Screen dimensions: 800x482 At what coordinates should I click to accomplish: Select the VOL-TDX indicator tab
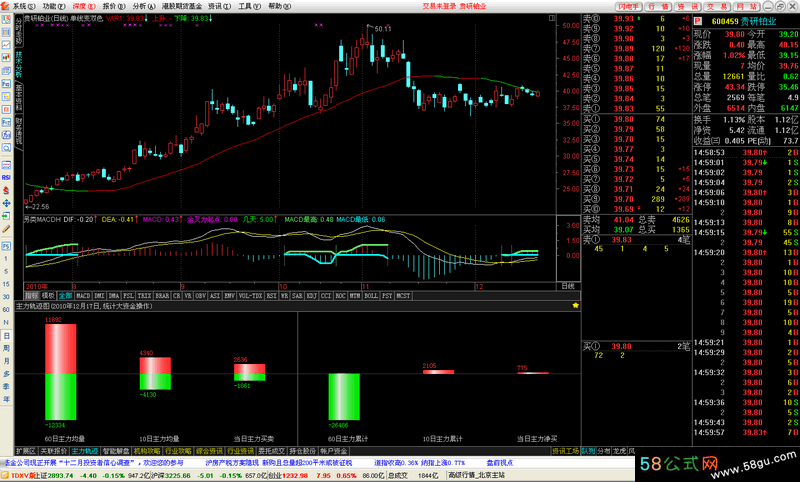coord(251,296)
